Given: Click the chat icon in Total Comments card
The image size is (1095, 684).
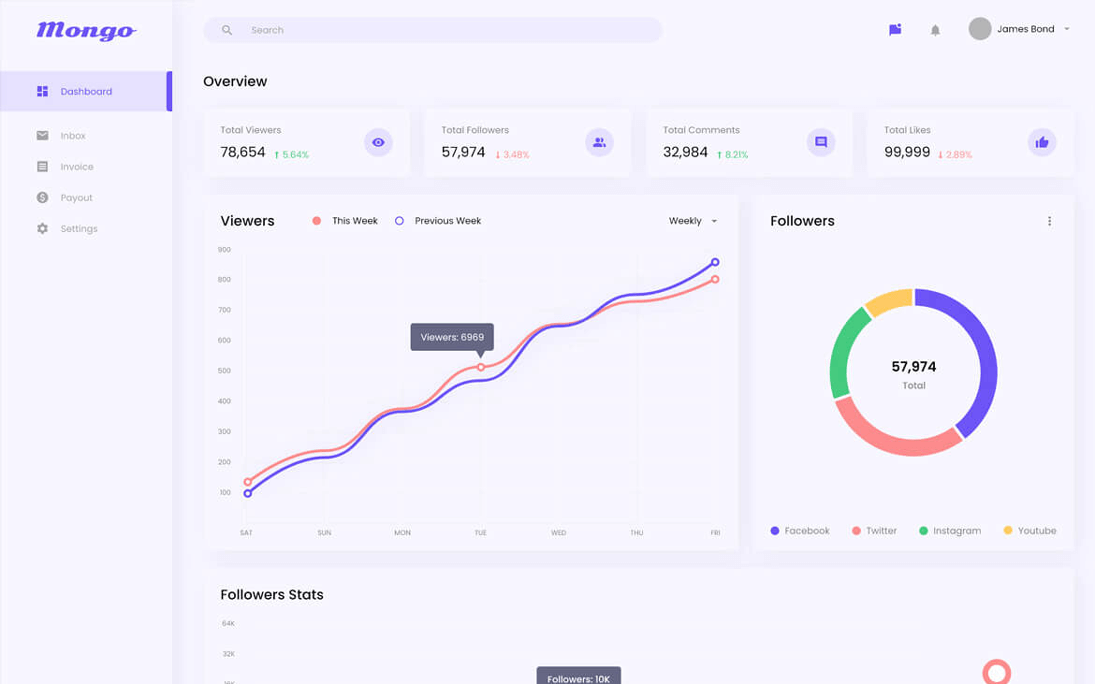Looking at the screenshot, I should [821, 143].
